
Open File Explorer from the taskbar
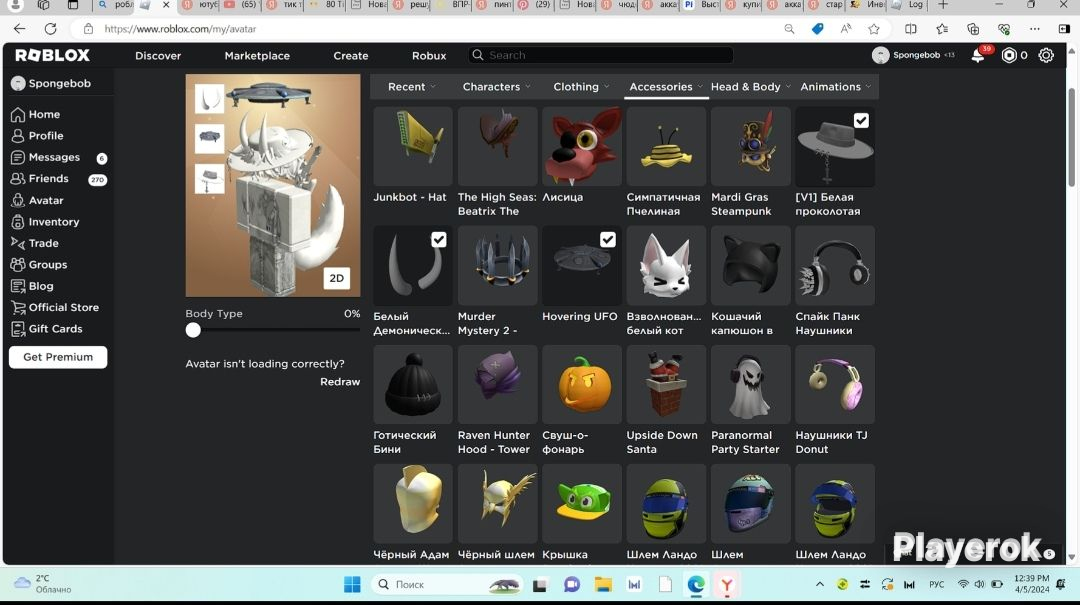pyautogui.click(x=603, y=584)
